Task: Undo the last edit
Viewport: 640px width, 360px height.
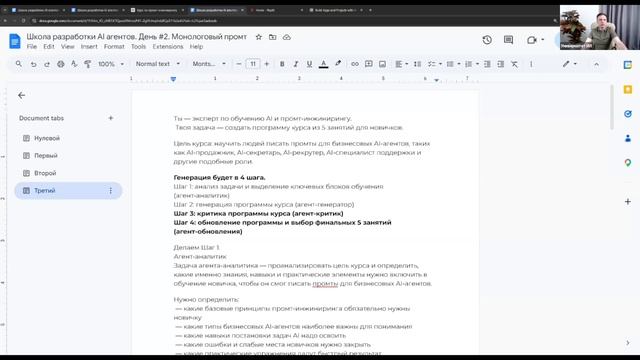Action: click(x=33, y=64)
